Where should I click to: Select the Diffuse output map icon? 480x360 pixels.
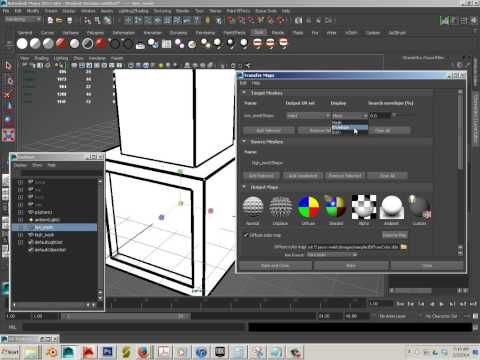[x=308, y=207]
